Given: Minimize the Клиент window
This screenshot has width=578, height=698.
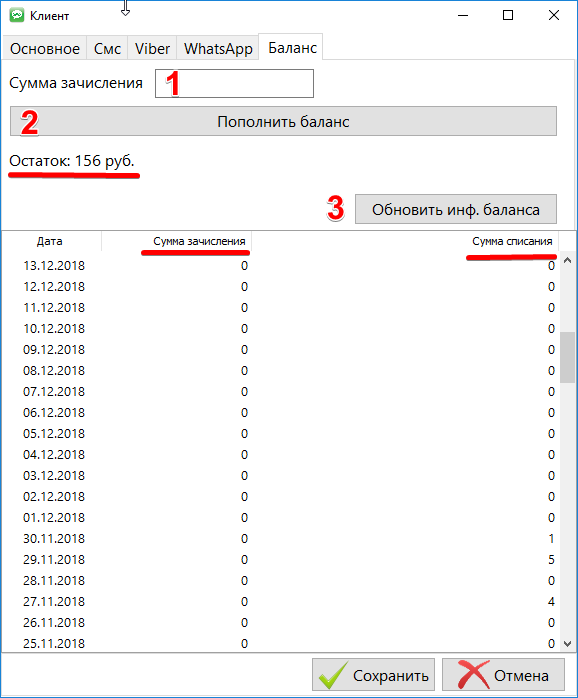Looking at the screenshot, I should point(463,15).
